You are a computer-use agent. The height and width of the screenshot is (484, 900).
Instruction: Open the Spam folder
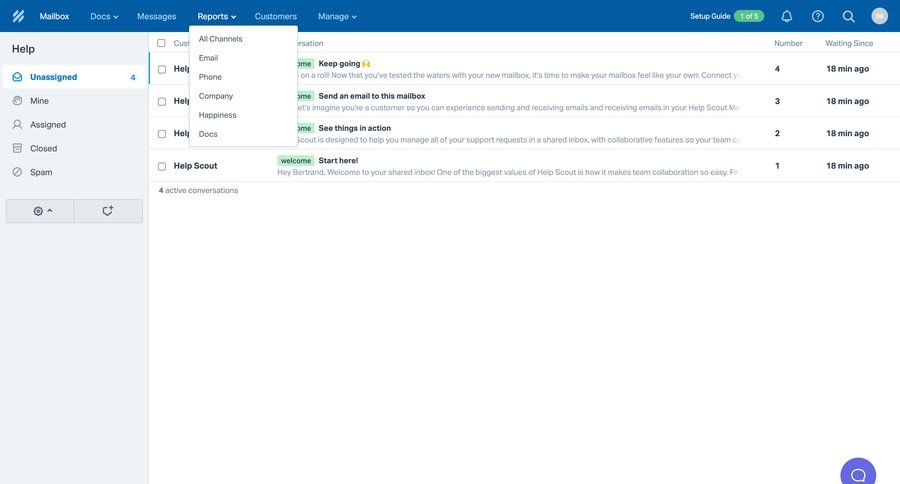75,172
